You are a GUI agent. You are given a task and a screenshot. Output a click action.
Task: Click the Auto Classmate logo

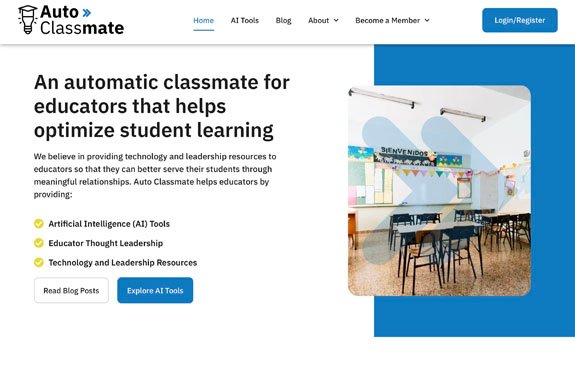pos(71,20)
